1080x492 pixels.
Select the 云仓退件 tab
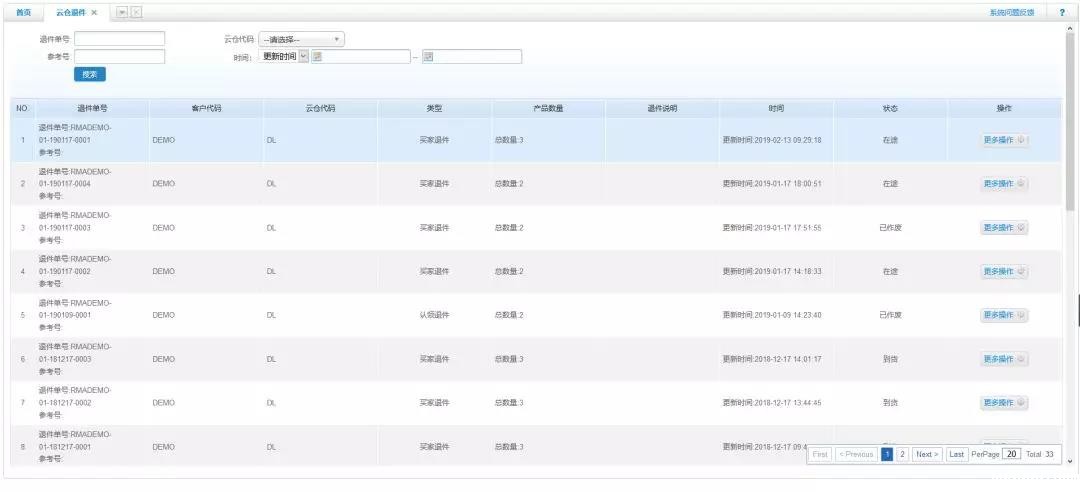tap(70, 12)
